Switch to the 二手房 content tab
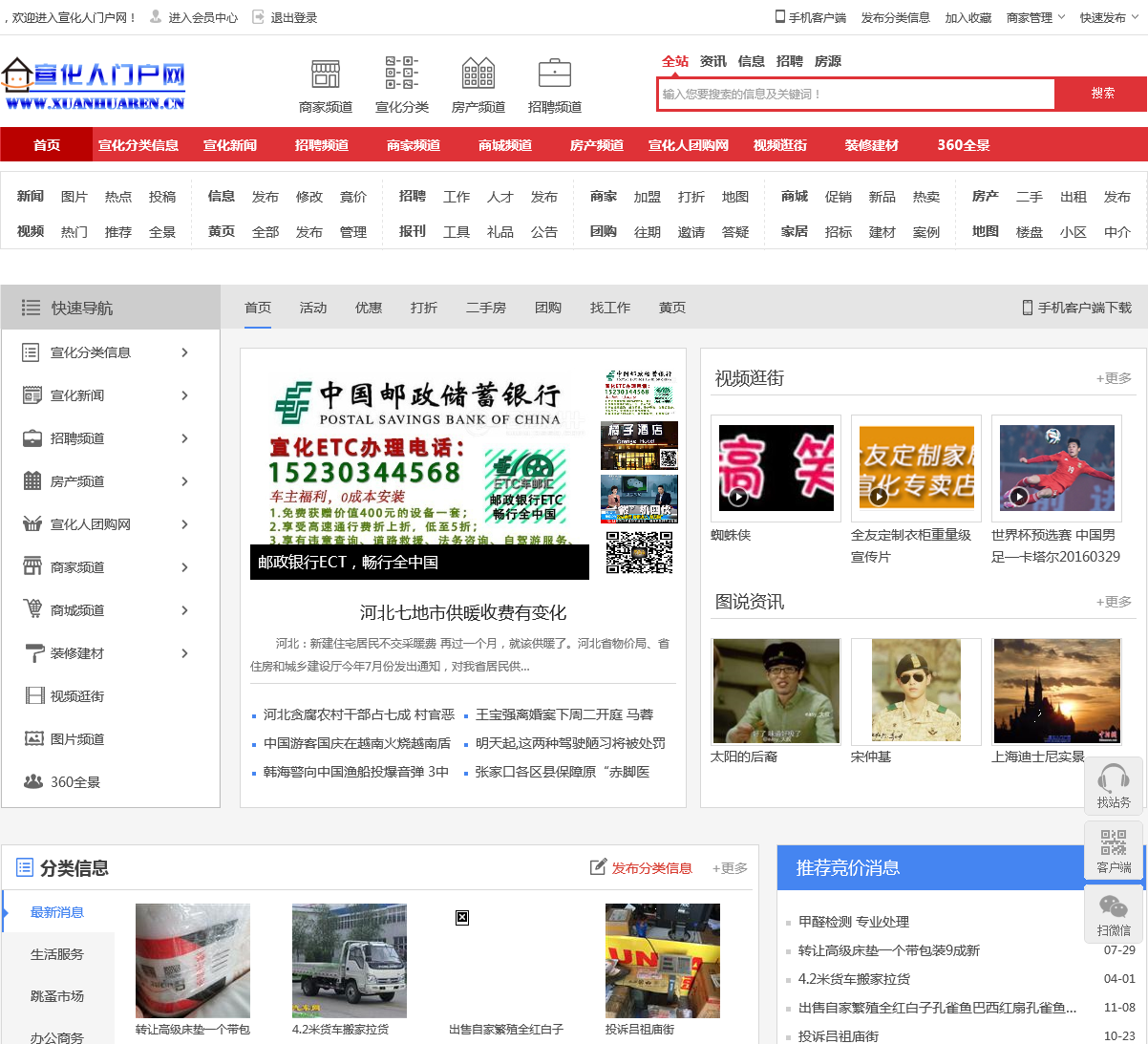1148x1044 pixels. [x=486, y=308]
